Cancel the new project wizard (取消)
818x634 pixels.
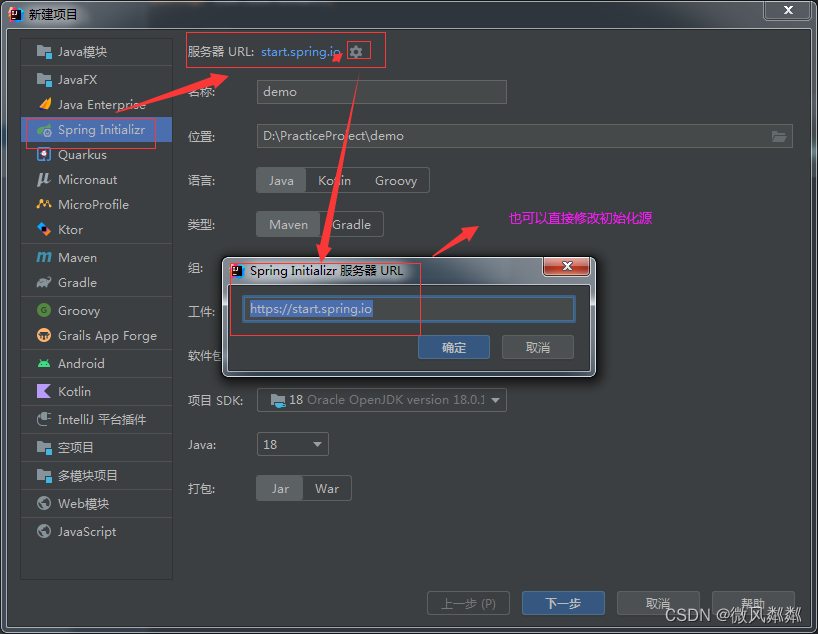point(658,604)
